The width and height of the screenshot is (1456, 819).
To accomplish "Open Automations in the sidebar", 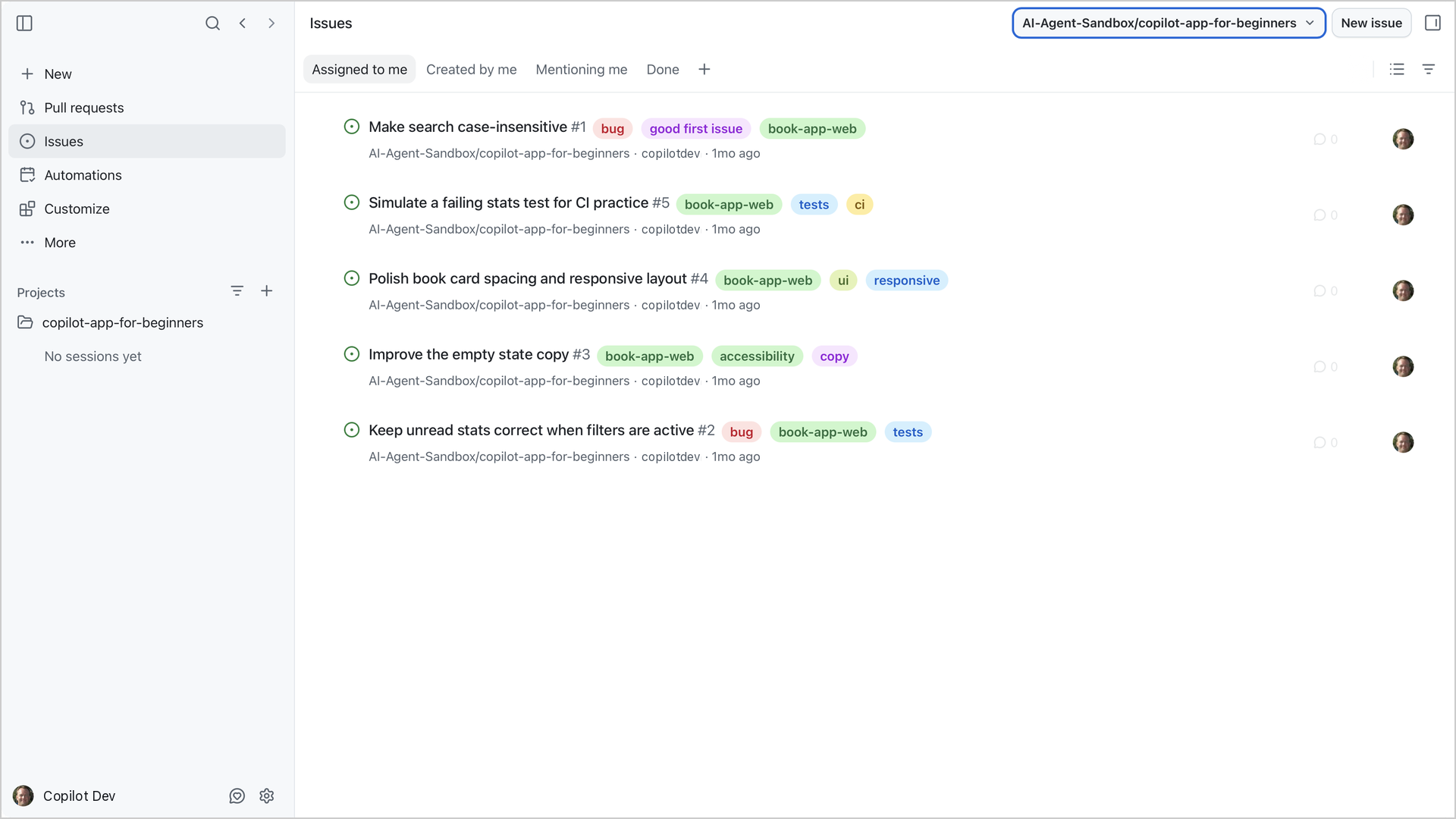I will (147, 175).
